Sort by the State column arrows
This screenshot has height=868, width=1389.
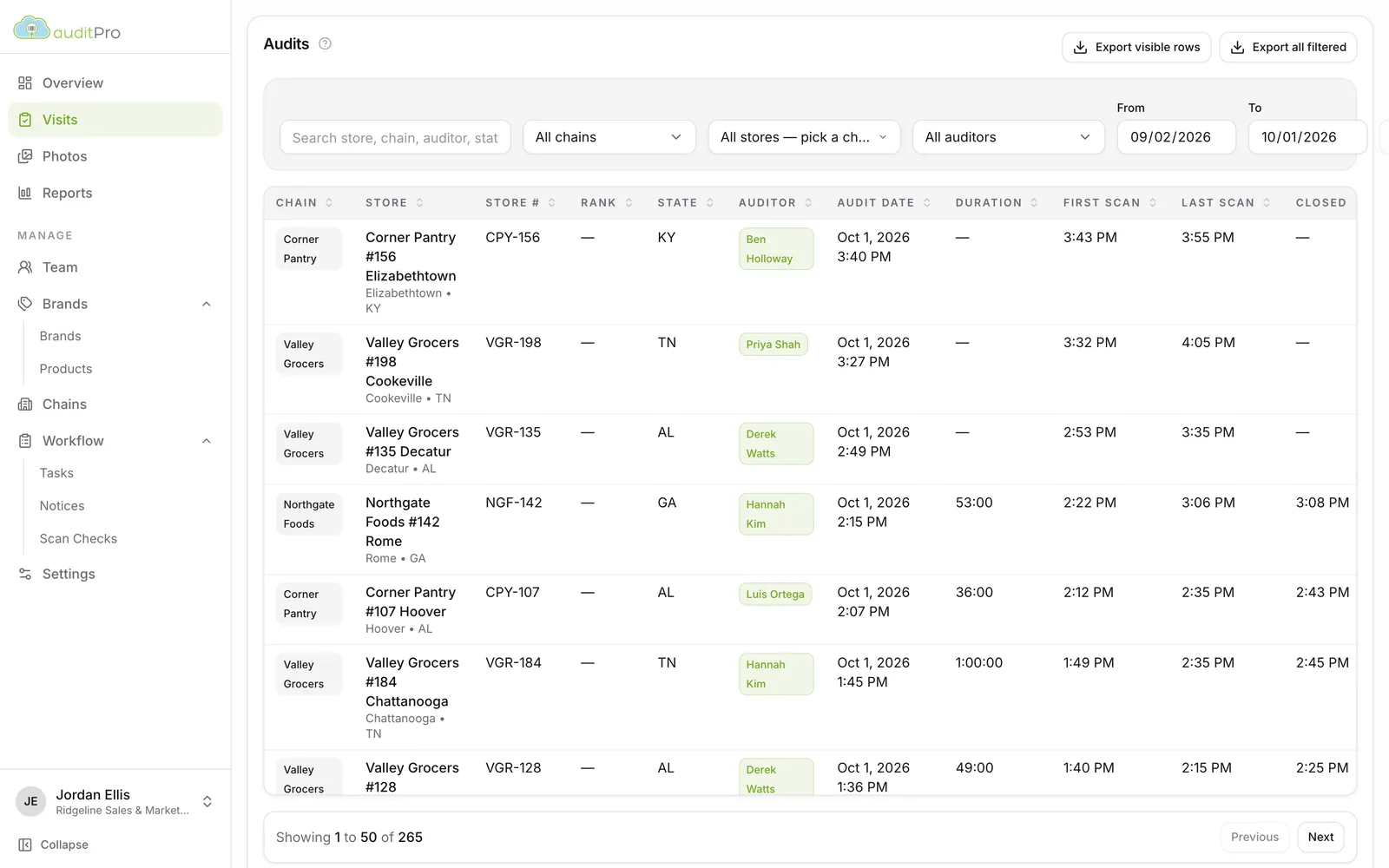(710, 202)
